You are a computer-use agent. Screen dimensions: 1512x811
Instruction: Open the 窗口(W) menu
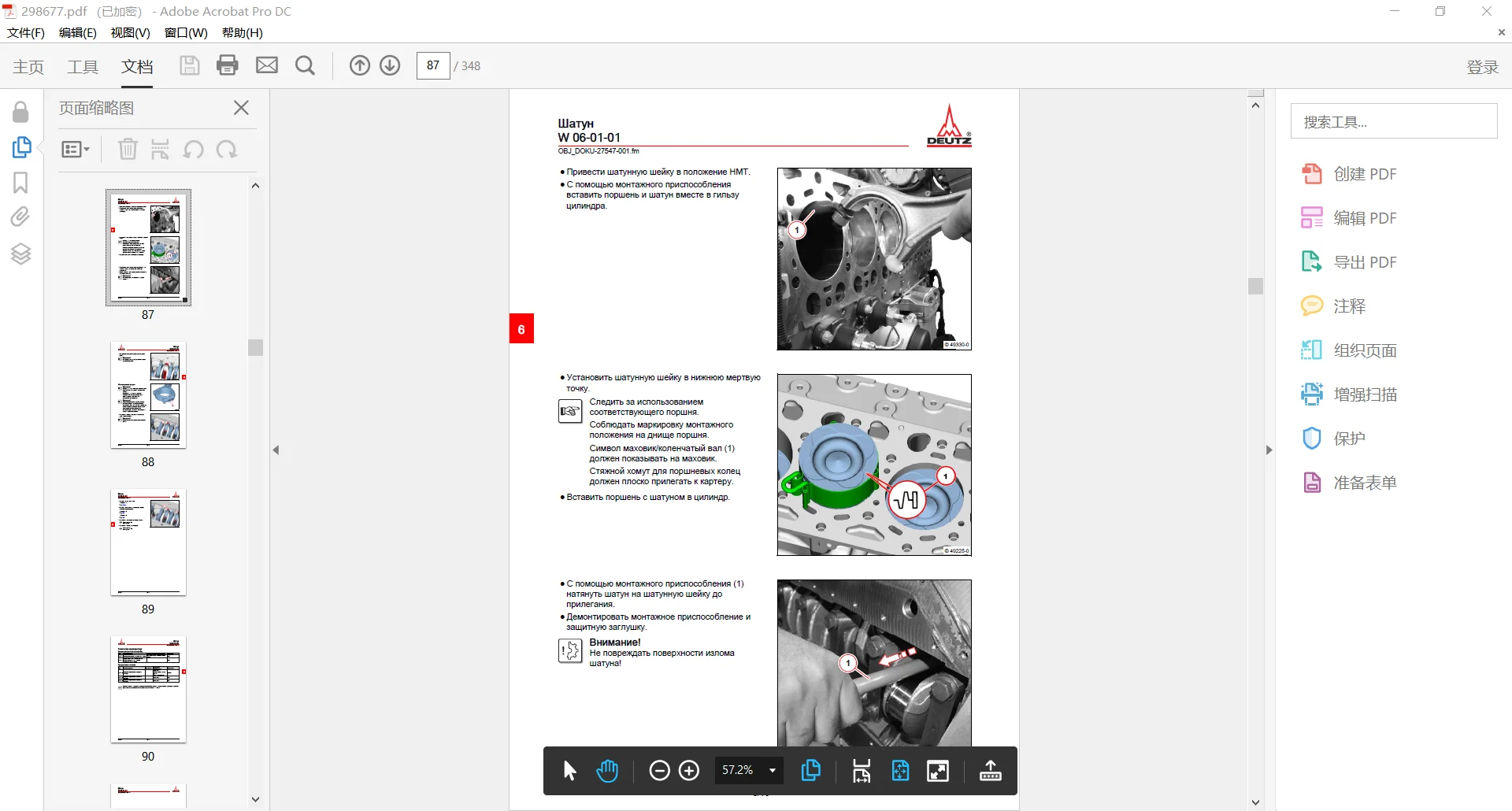click(x=186, y=33)
